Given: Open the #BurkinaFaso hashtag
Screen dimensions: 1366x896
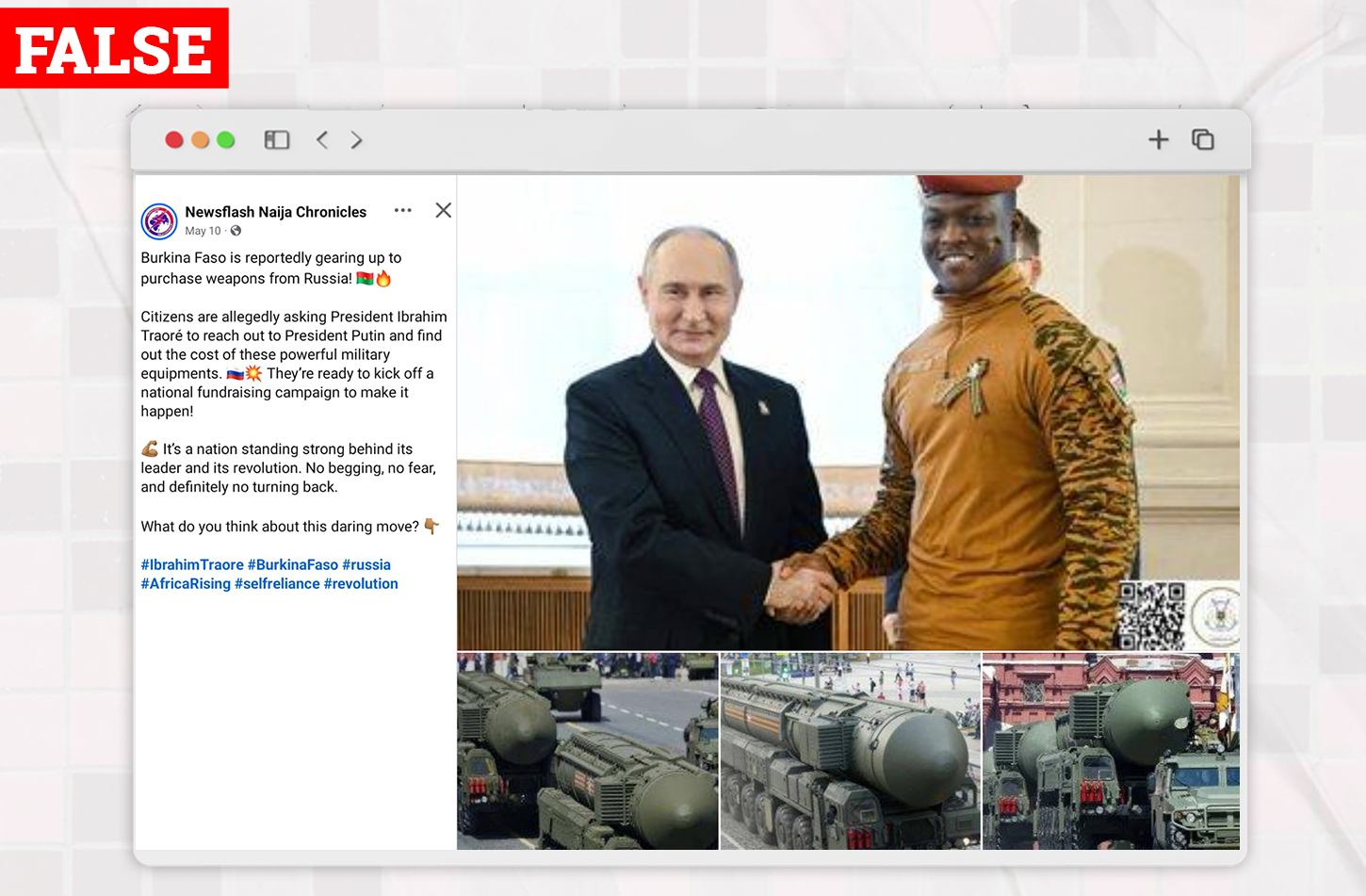Looking at the screenshot, I should [293, 564].
